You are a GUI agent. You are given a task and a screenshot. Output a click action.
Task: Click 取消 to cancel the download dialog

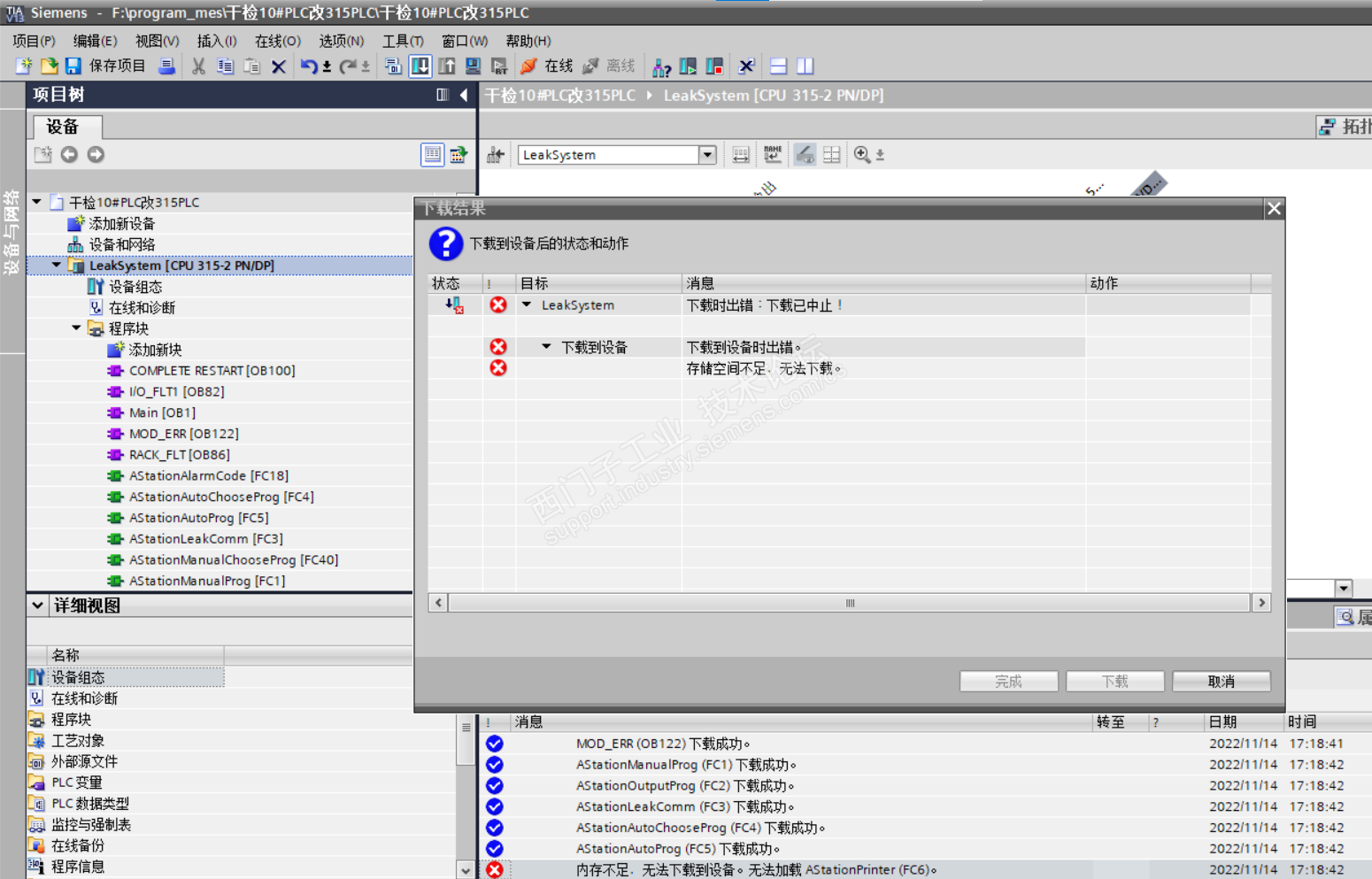pyautogui.click(x=1222, y=681)
